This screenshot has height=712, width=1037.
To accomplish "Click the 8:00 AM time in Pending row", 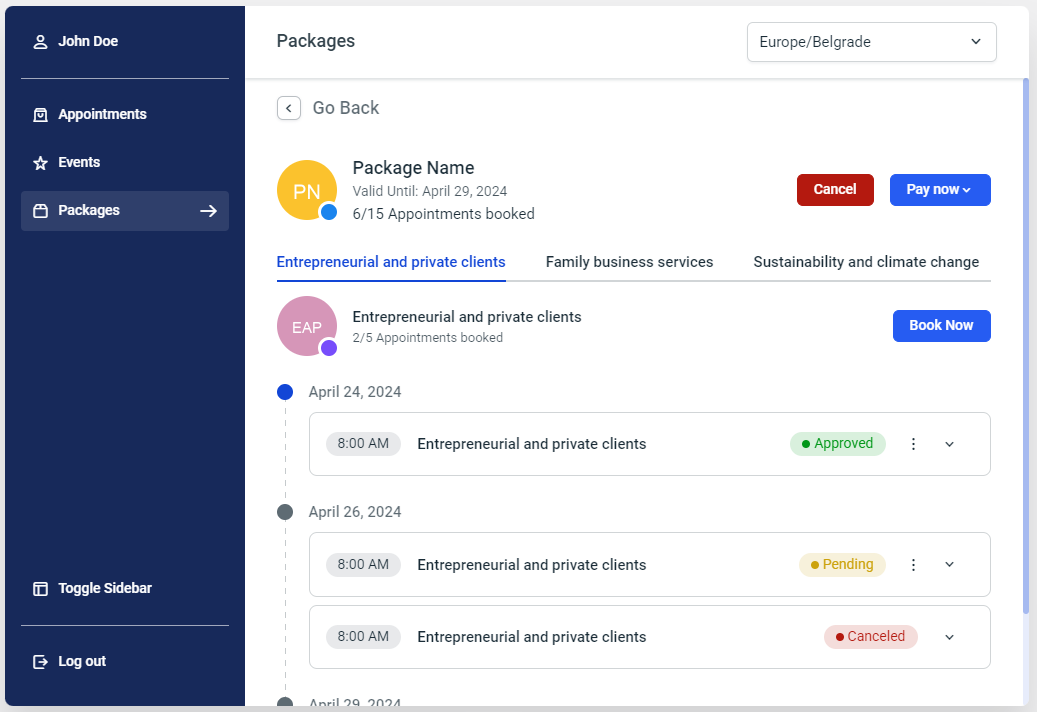I will click(363, 565).
